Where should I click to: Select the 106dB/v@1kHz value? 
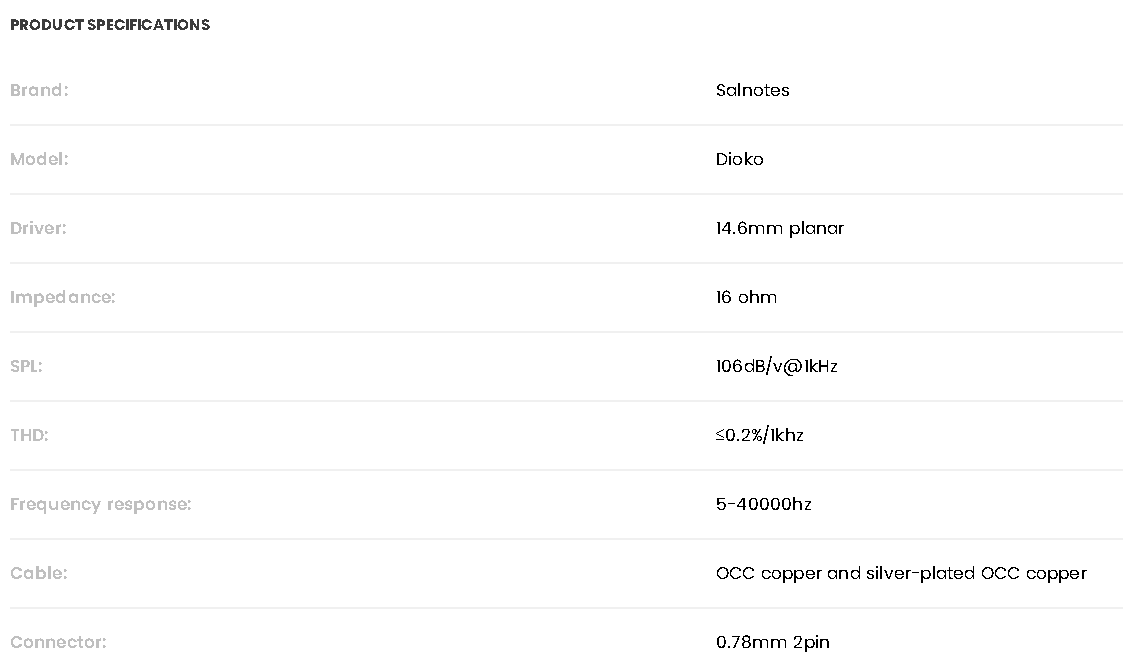[776, 366]
